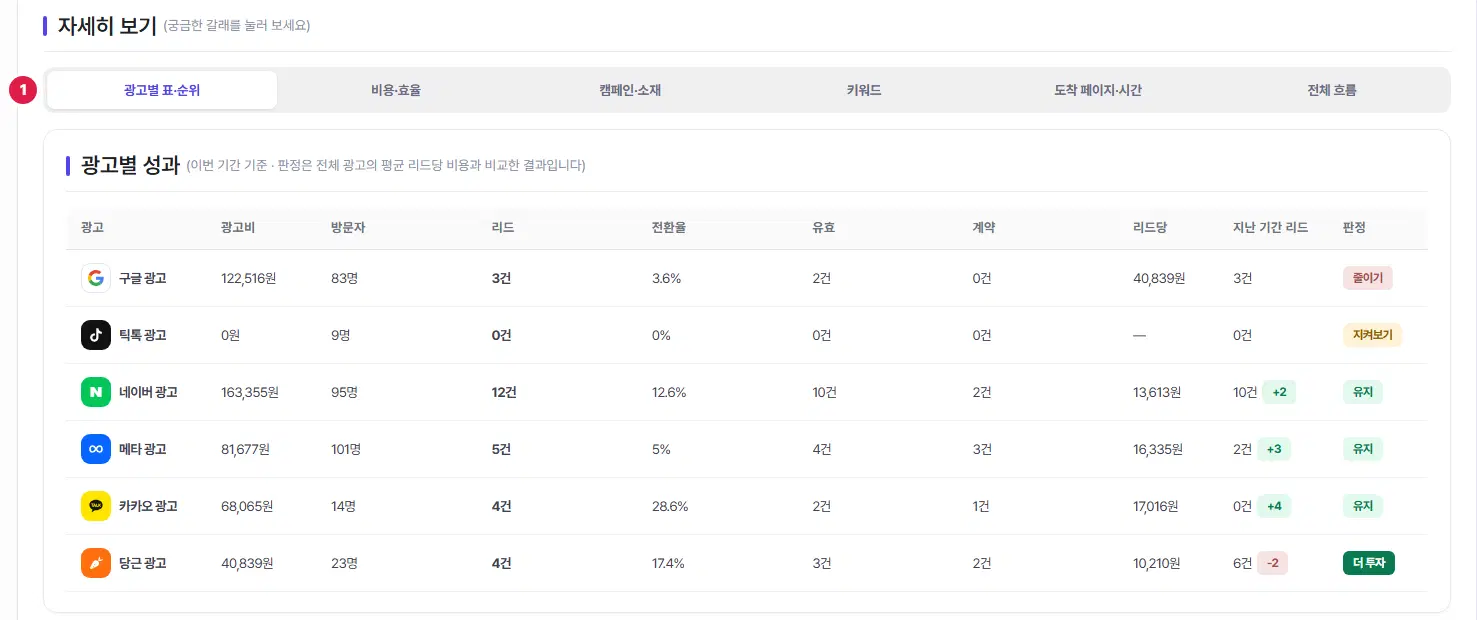Screen dimensions: 1477x620
Task: Click the 계약 column header
Action: [984, 228]
